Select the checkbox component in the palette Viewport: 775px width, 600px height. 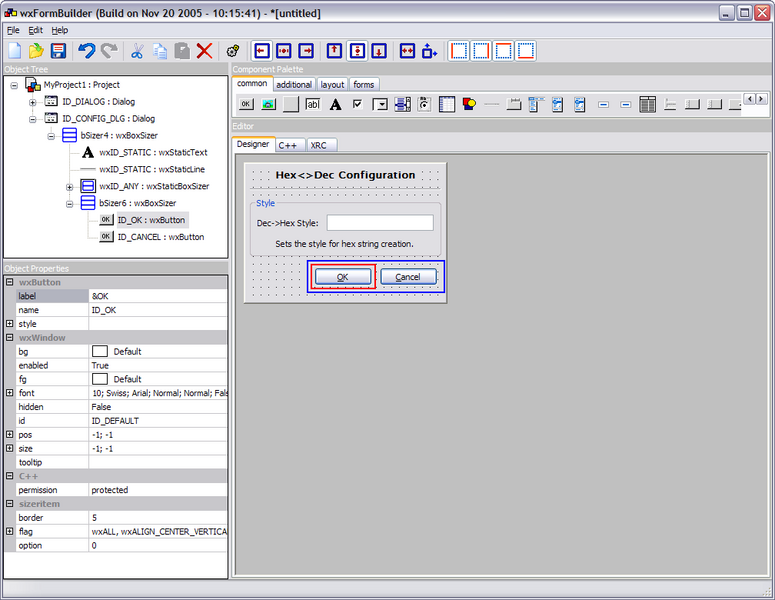click(357, 104)
